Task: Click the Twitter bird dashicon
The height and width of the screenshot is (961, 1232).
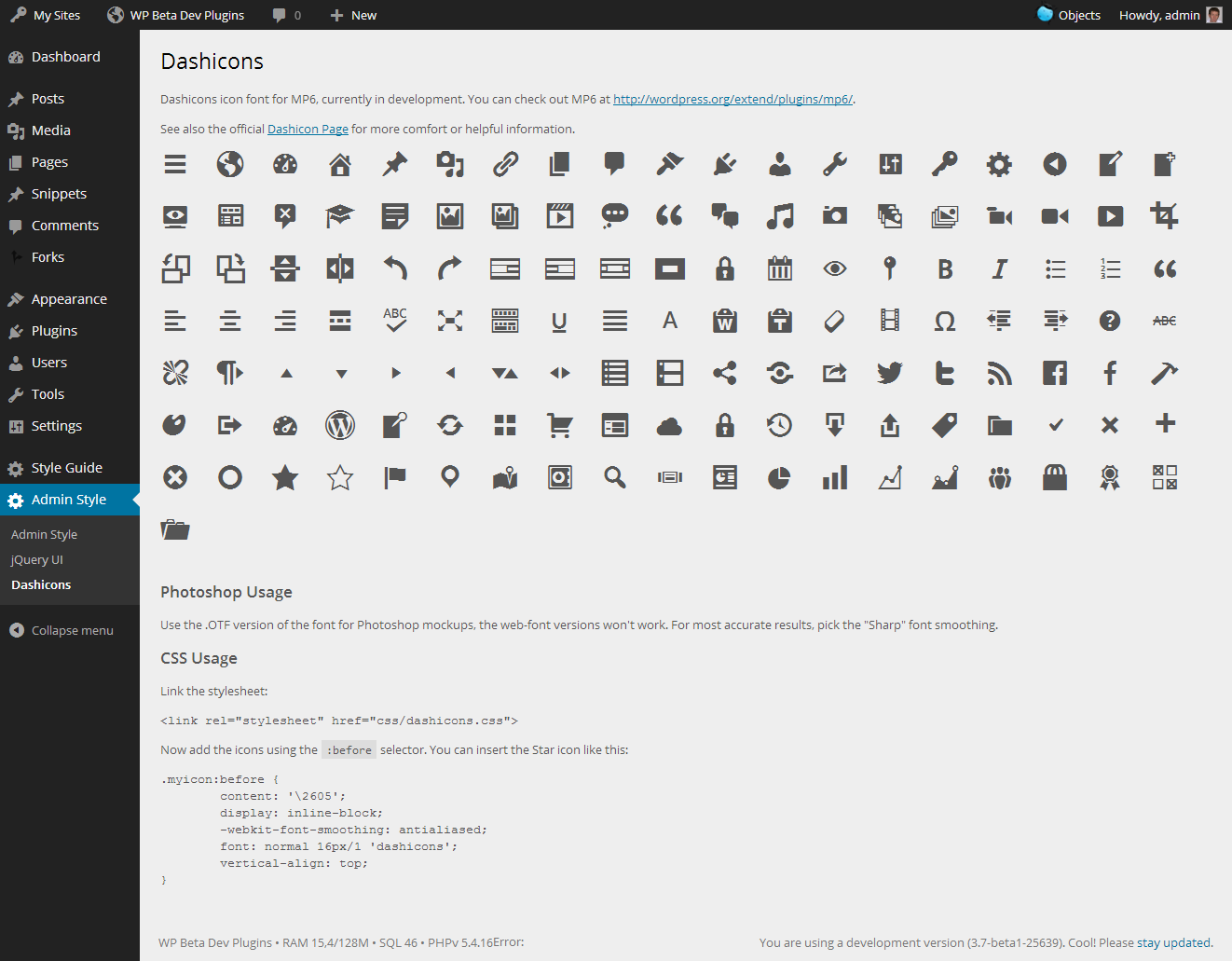Action: pos(890,373)
